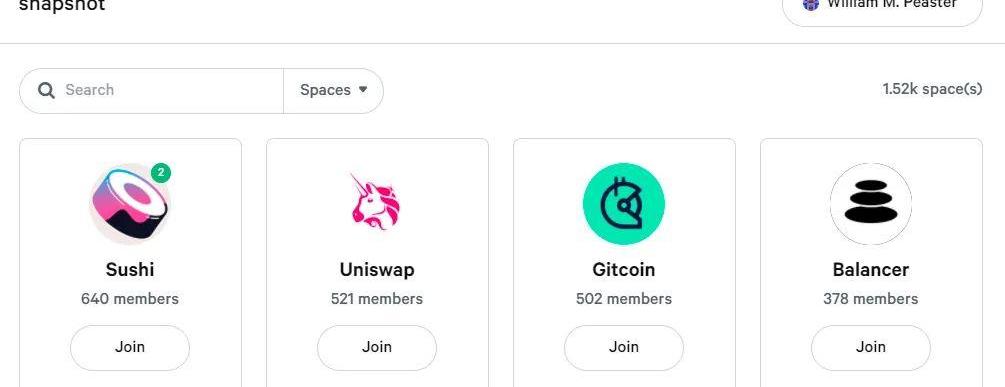Open the Spaces filter dropdown
The image size is (1005, 387).
pos(333,90)
